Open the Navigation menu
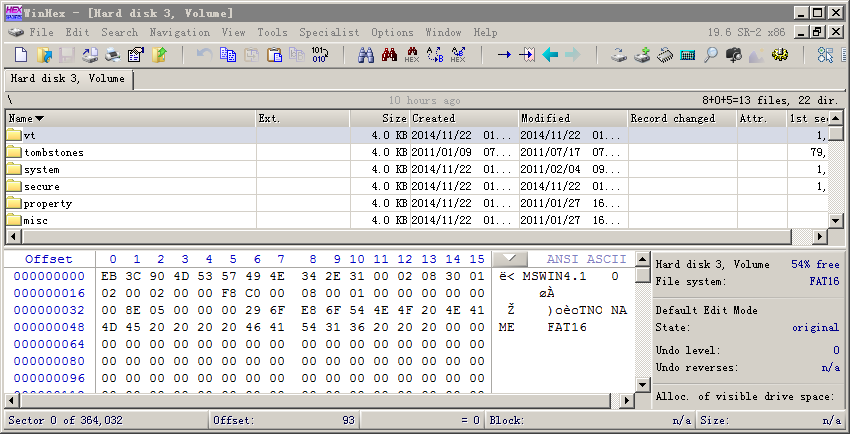Viewport: 850px width, 434px height. click(x=179, y=32)
